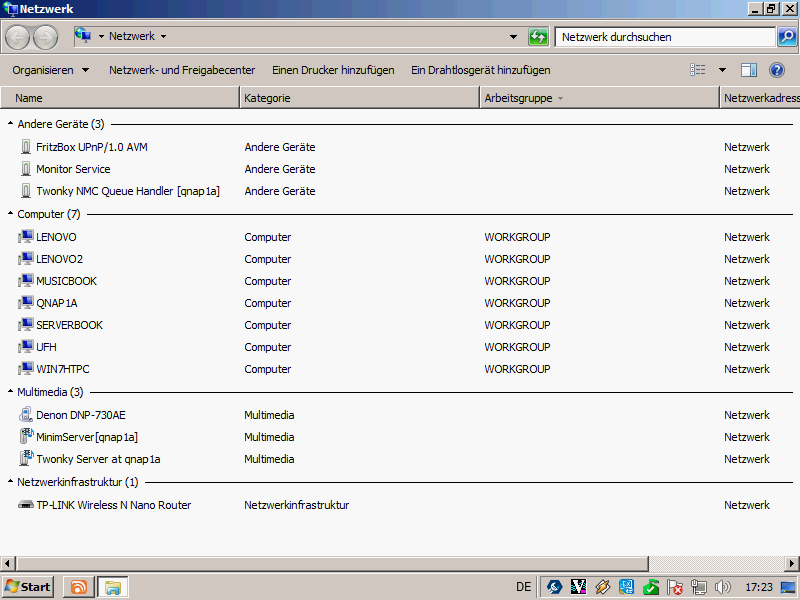This screenshot has height=600, width=800.
Task: Click the Start button
Action: 29,587
